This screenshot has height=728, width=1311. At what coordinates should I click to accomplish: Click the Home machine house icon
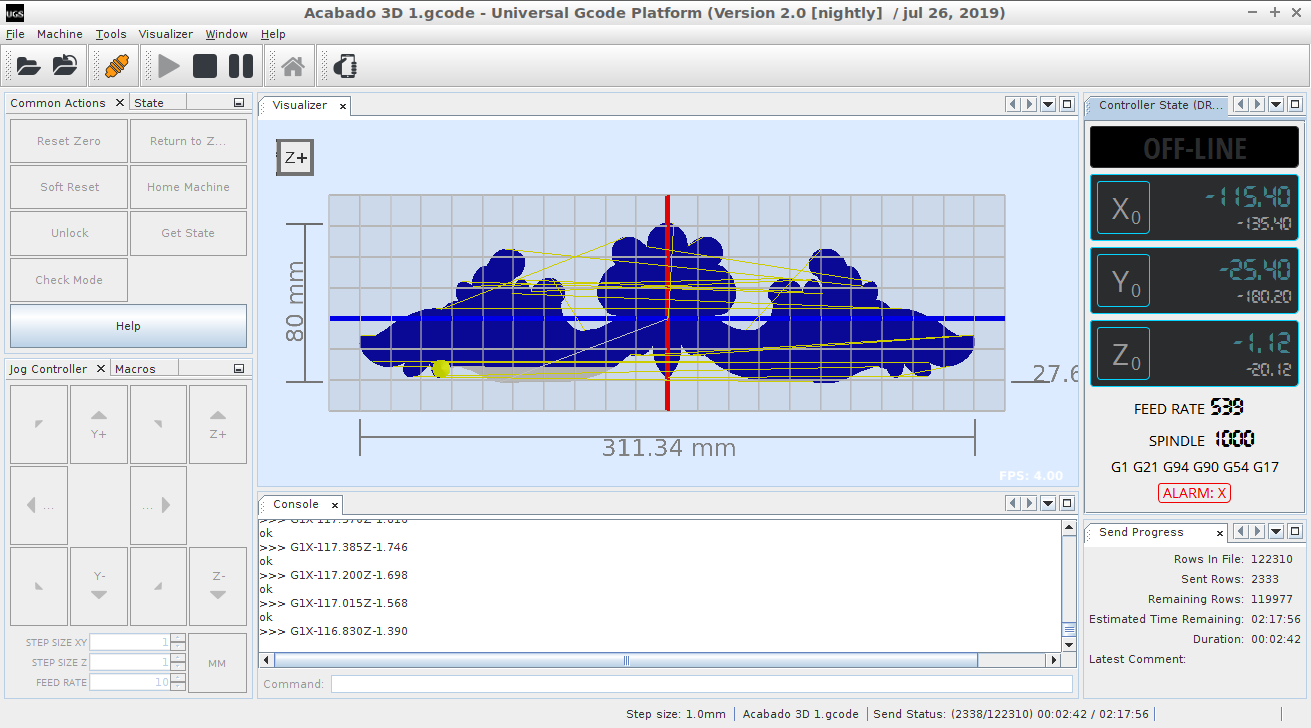click(293, 67)
